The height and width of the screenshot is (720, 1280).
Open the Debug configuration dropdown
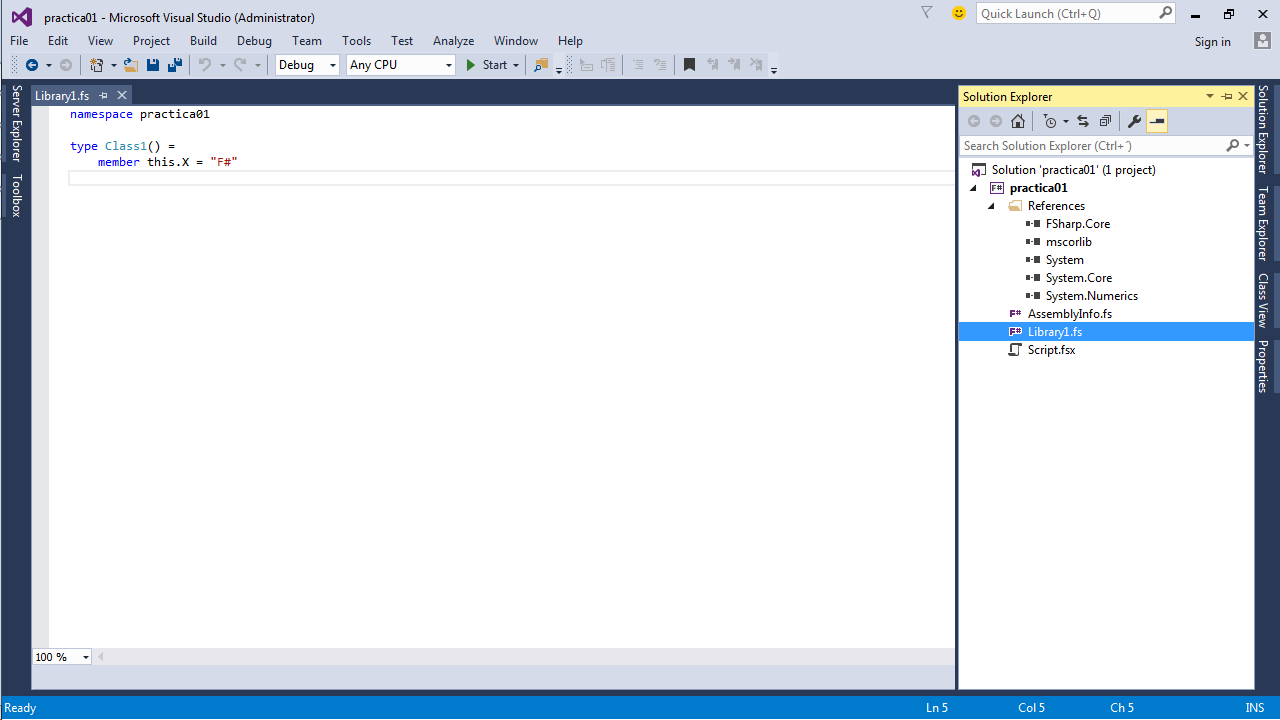(x=307, y=65)
